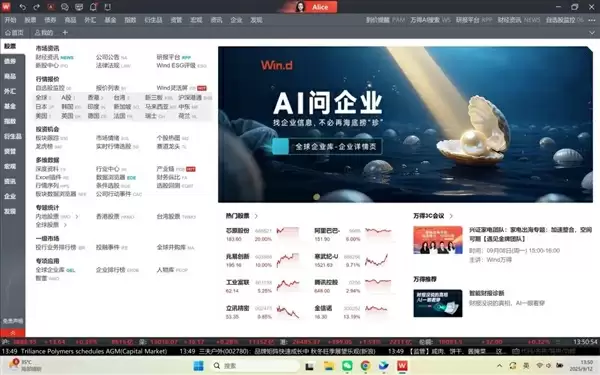Click the redo arrow in the title bar
Image resolution: width=600 pixels, height=375 pixels.
(36, 7)
